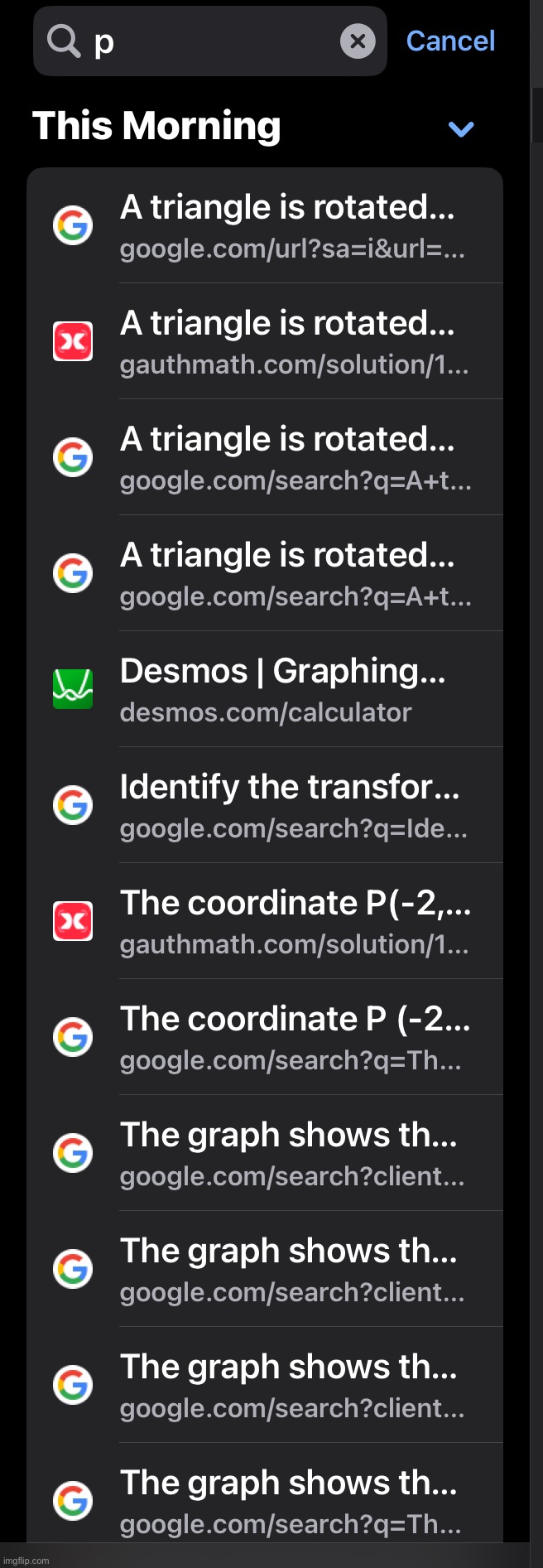The image size is (543, 1568).
Task: Click the Google icon beside The coordinate P (-2…
Action: (73, 1037)
